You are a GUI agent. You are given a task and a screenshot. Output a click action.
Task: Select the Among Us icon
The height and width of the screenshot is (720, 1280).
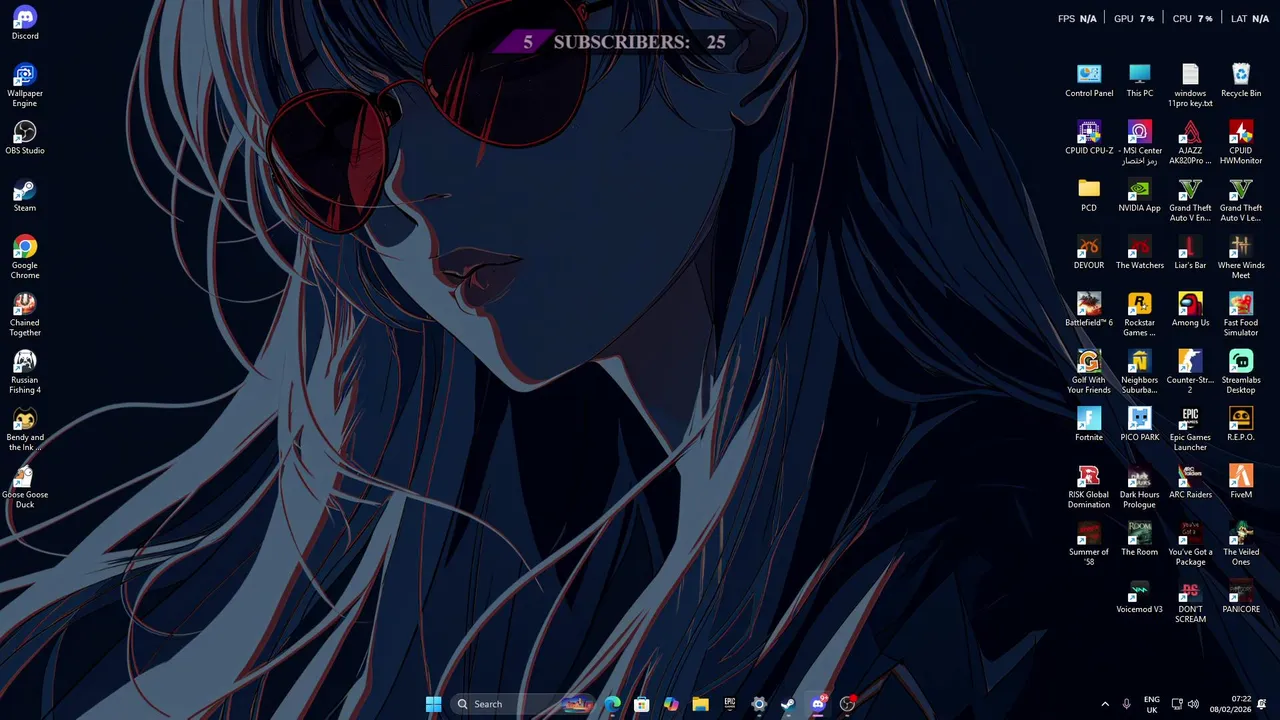(1190, 309)
